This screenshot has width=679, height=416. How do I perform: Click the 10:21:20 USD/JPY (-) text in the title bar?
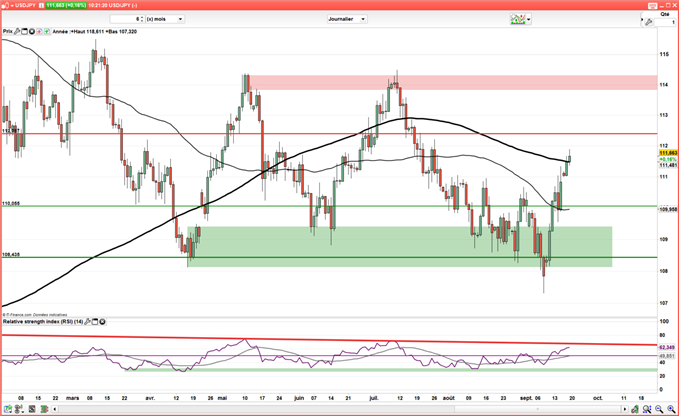113,5
